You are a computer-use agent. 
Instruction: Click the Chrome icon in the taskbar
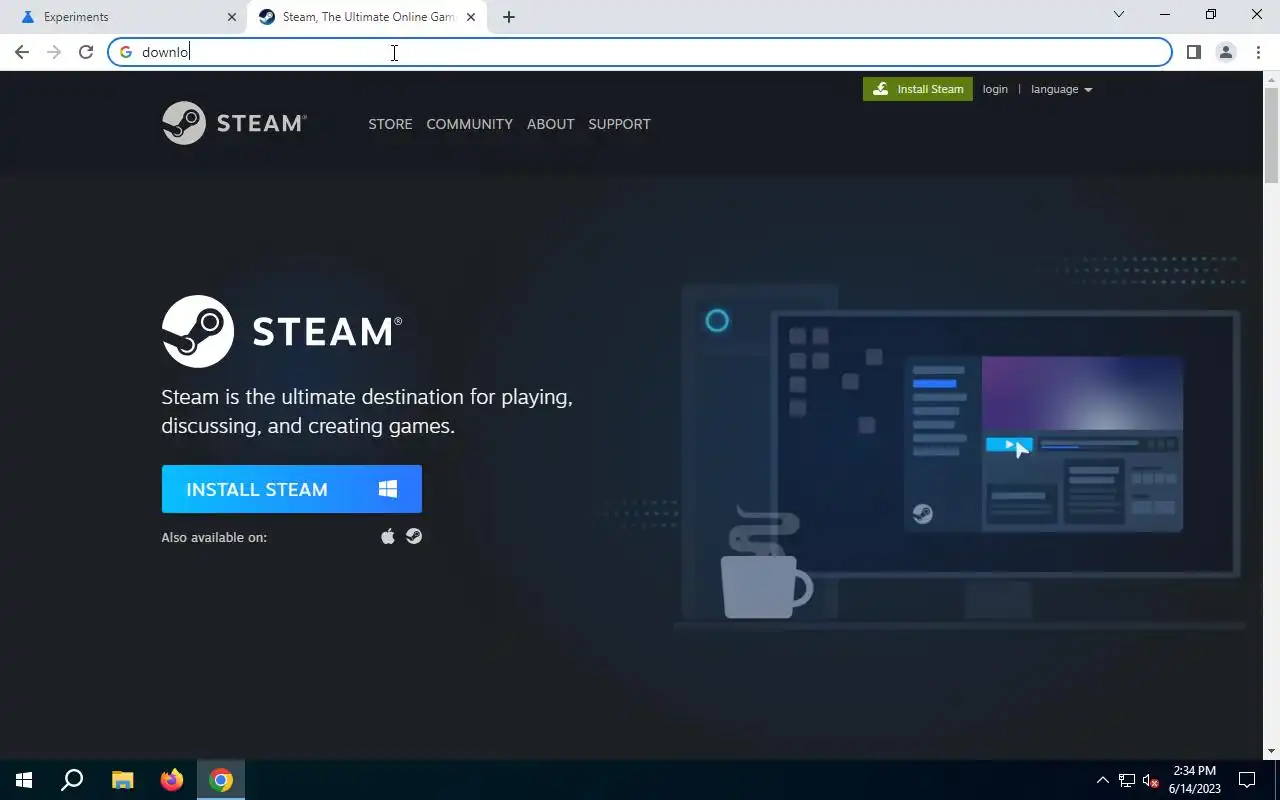(x=221, y=780)
